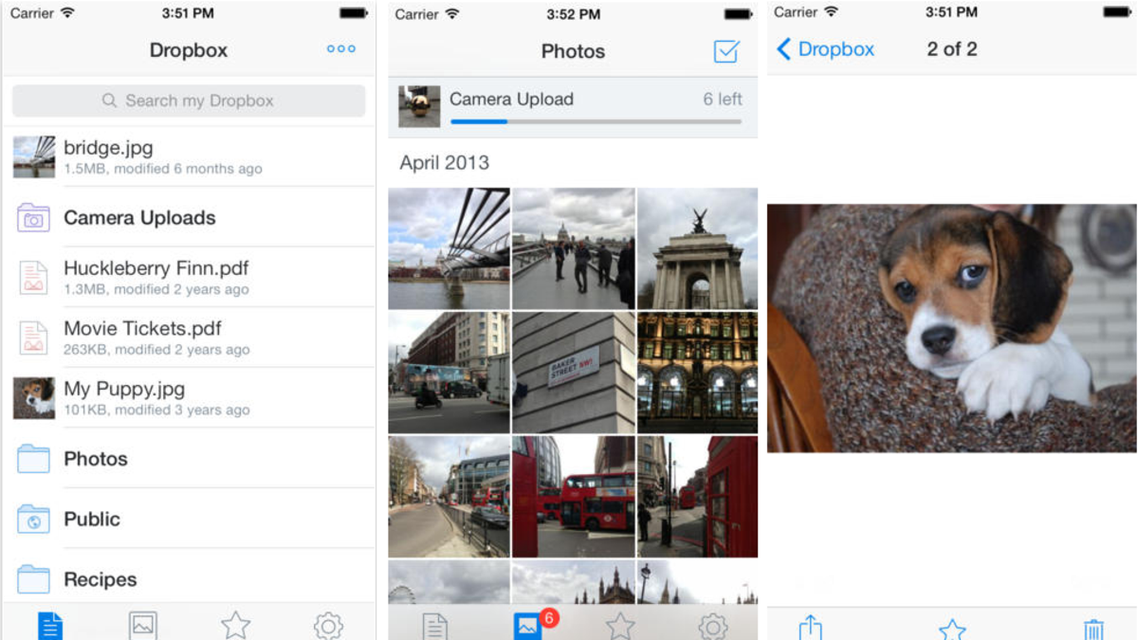Select Photos tab in left screen bottom bar
This screenshot has width=1138, height=640.
pos(143,625)
